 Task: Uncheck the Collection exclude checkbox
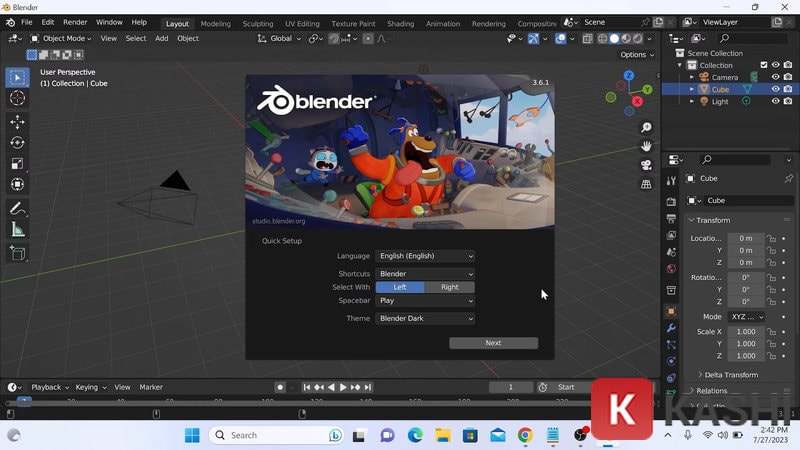pos(764,65)
